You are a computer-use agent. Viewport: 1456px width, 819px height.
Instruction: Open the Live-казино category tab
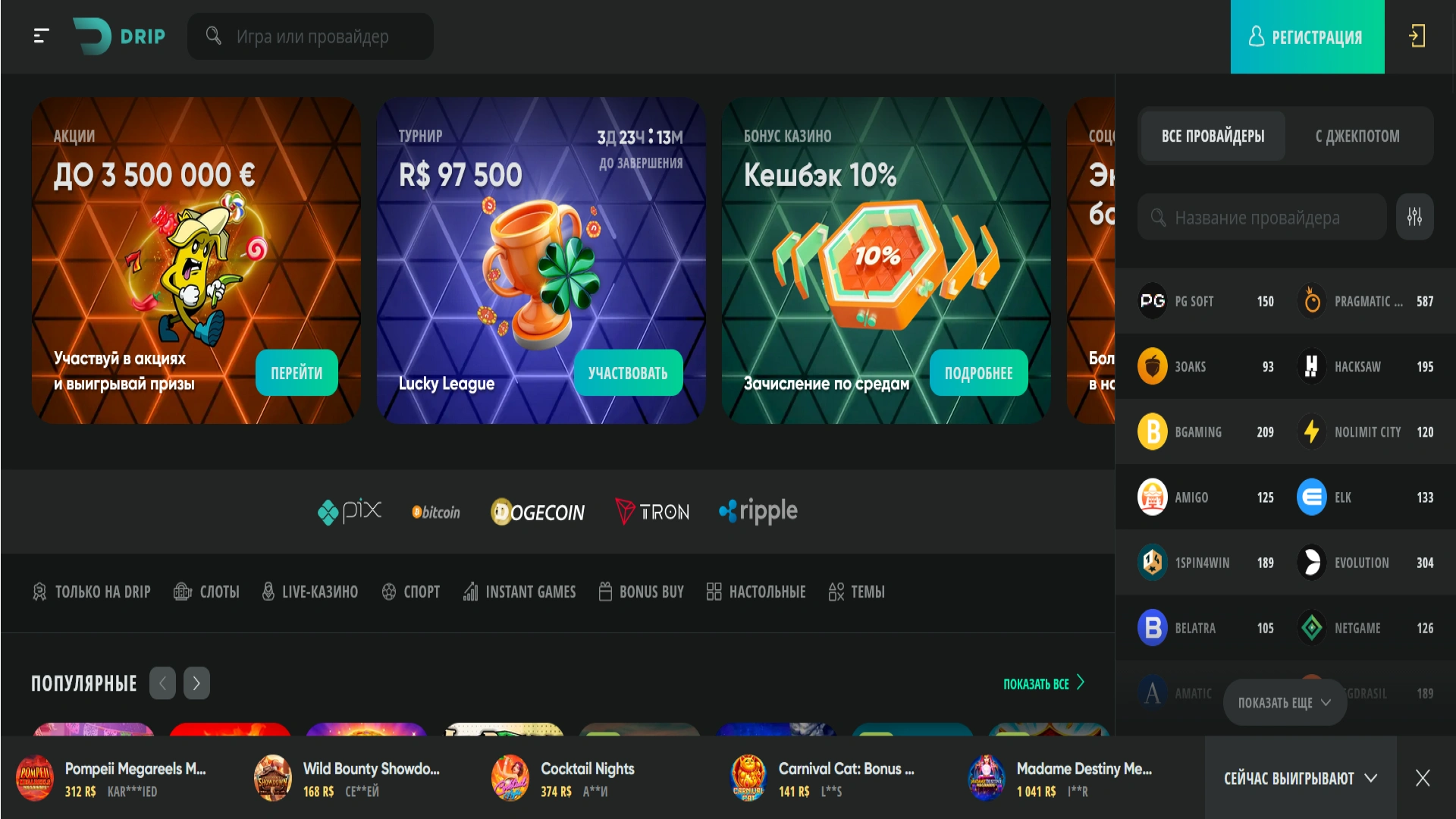309,591
